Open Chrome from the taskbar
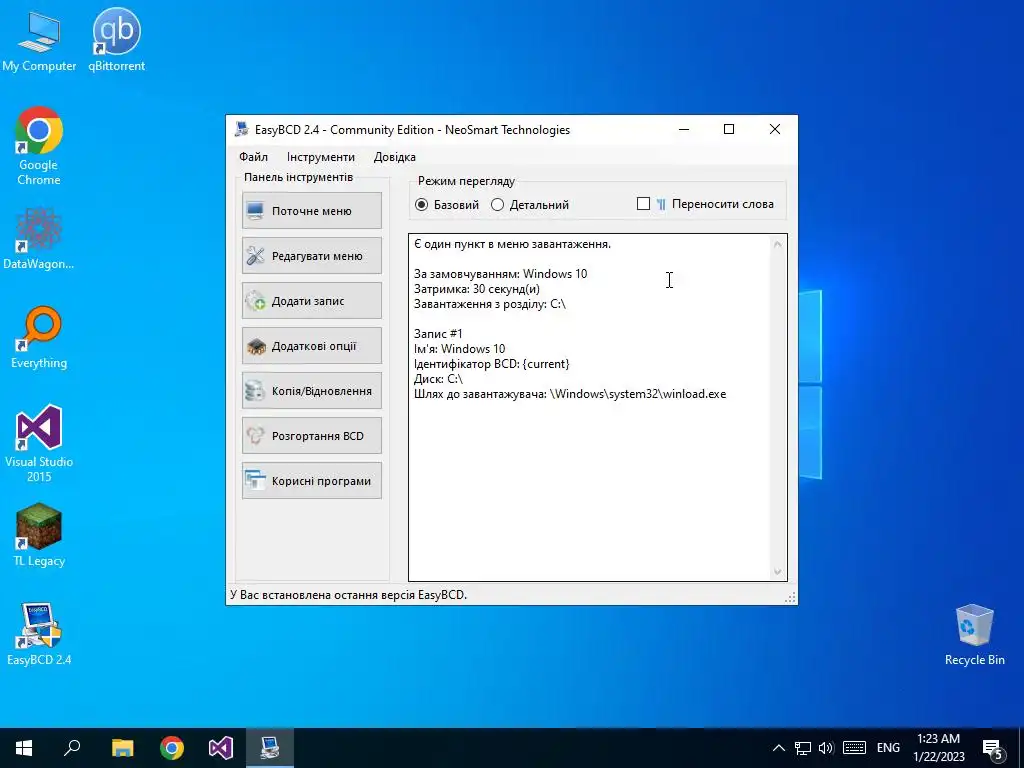Viewport: 1024px width, 768px height. tap(172, 748)
